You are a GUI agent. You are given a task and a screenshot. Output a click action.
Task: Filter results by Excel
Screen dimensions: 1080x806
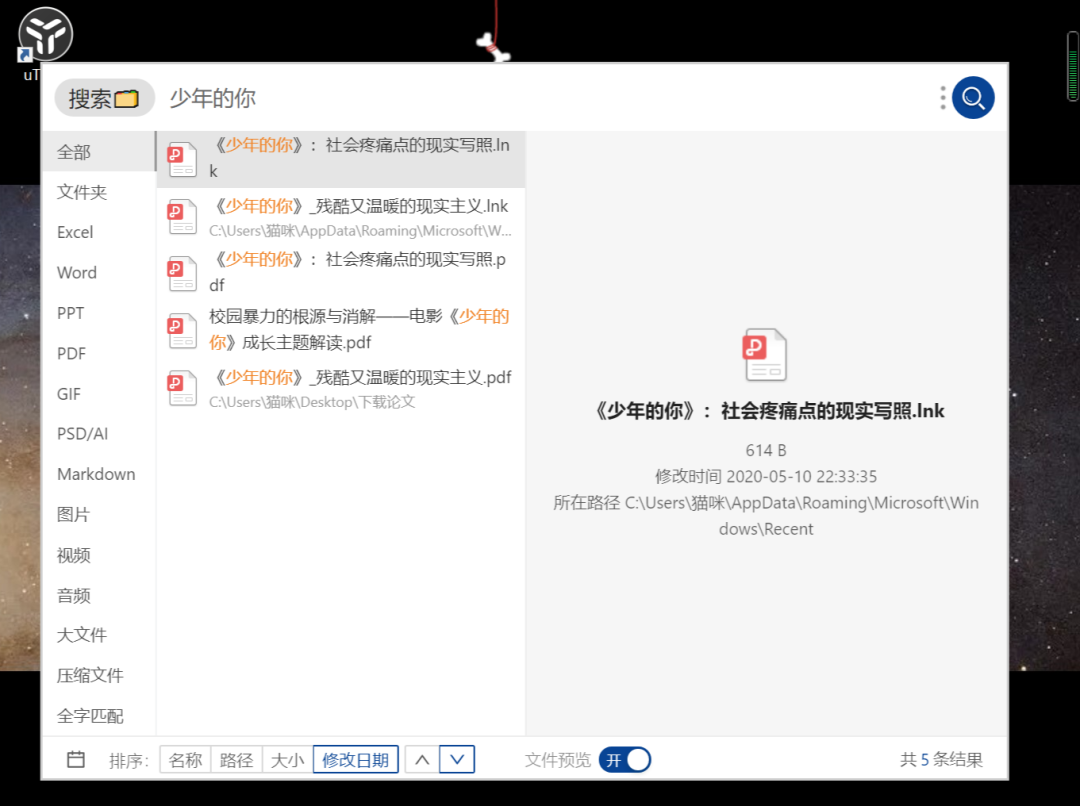tap(98, 232)
